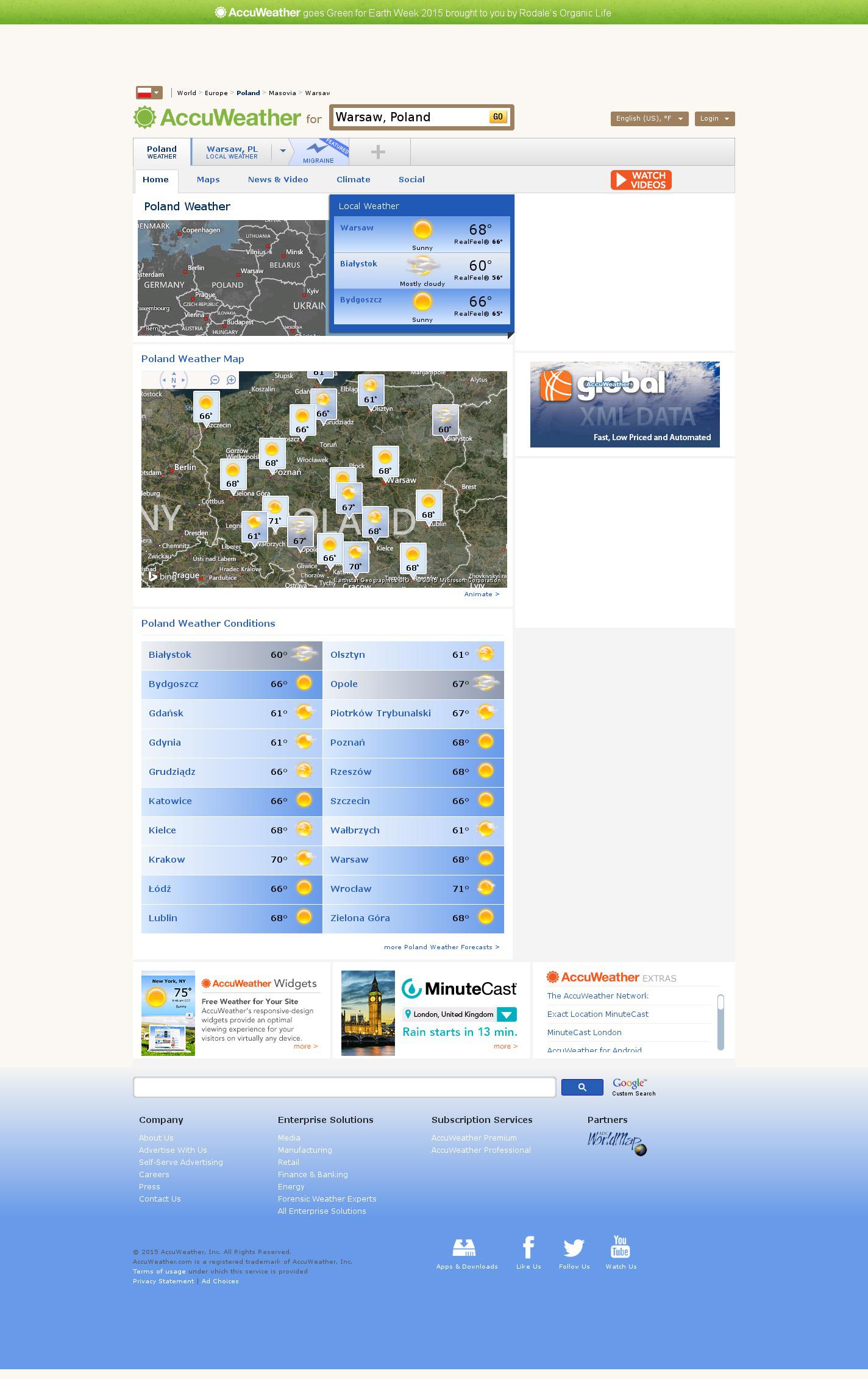Open the Apps & Downloads icon
Screen dimensions: 868x1379
(464, 1248)
